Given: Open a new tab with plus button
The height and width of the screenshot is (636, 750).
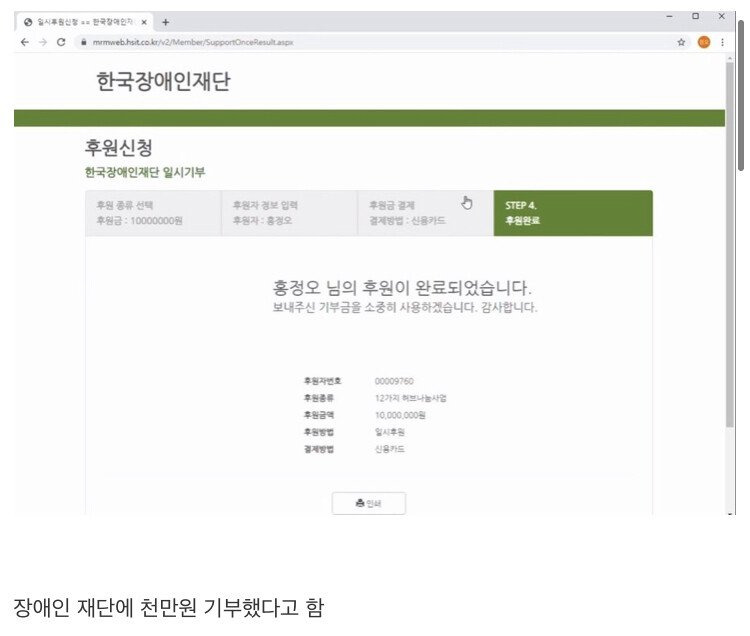Looking at the screenshot, I should point(165,22).
